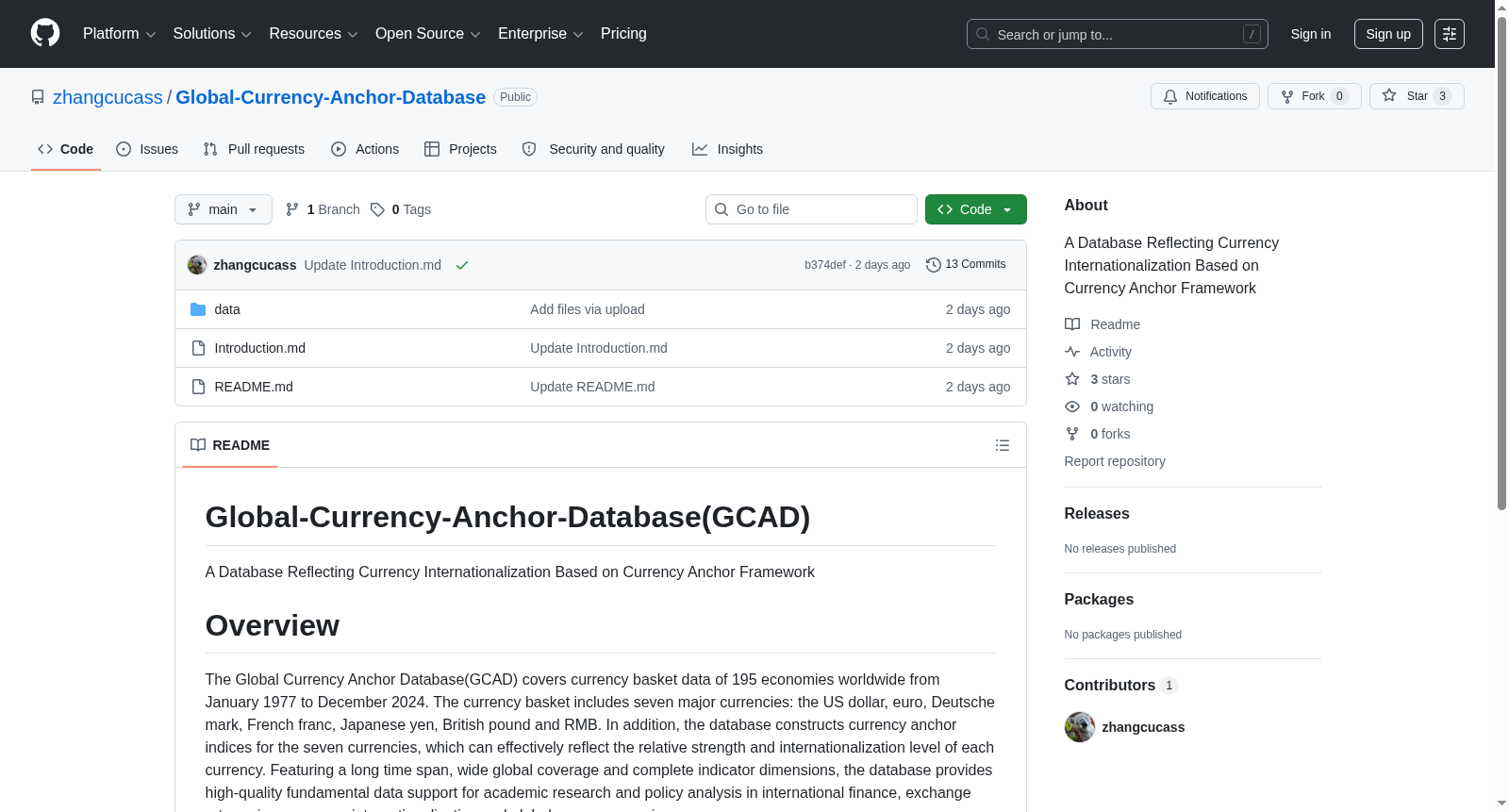Click the commits history clock icon

click(x=934, y=265)
